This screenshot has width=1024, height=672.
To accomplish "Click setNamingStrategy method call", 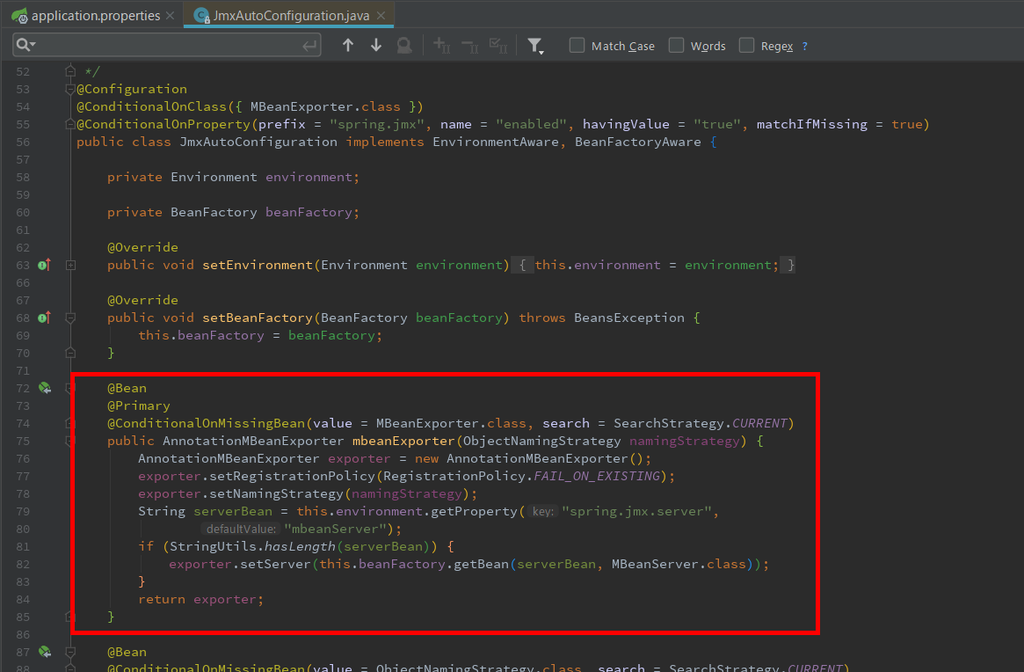I will (276, 494).
